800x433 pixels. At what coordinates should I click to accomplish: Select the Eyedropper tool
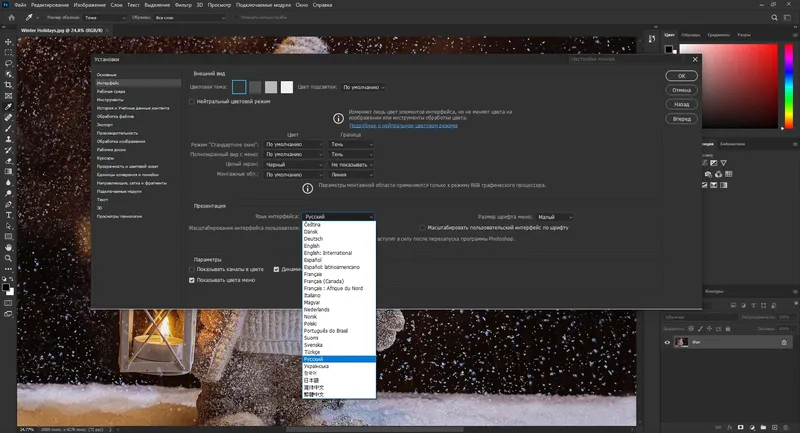click(x=8, y=107)
